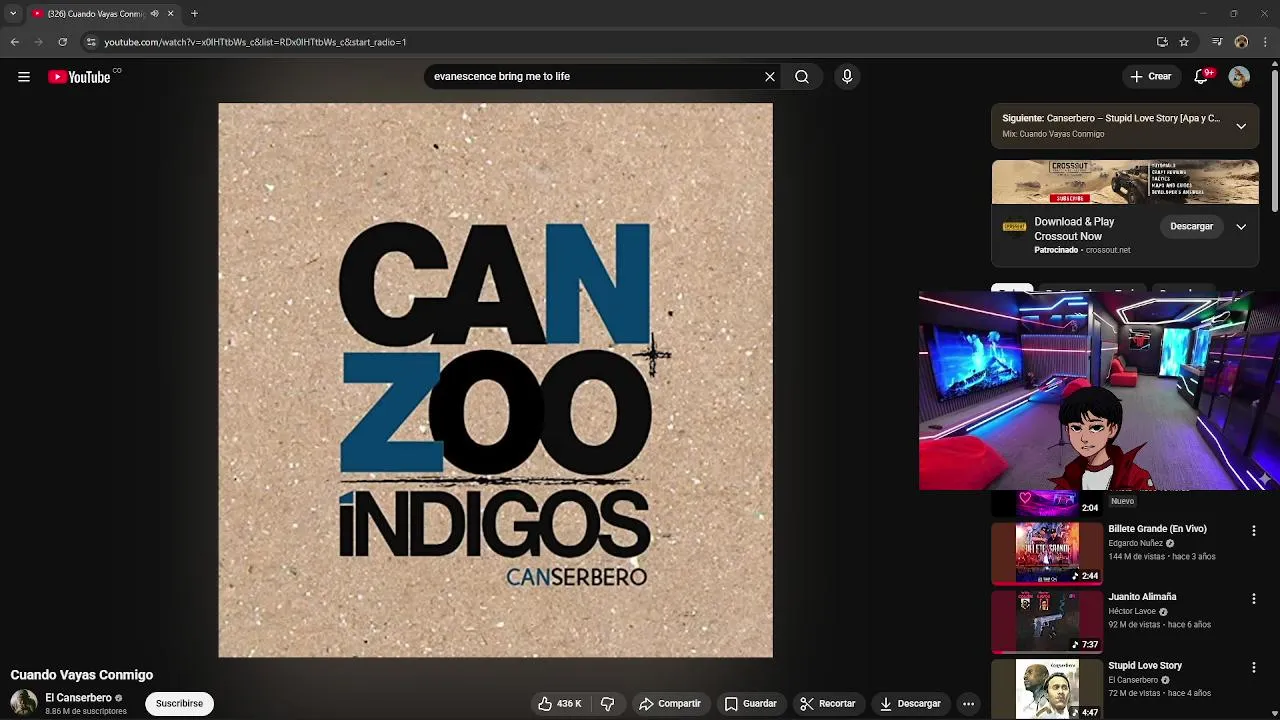Image resolution: width=1280 pixels, height=720 pixels.
Task: Open Stupid Love Story video thumbnail
Action: [1047, 689]
